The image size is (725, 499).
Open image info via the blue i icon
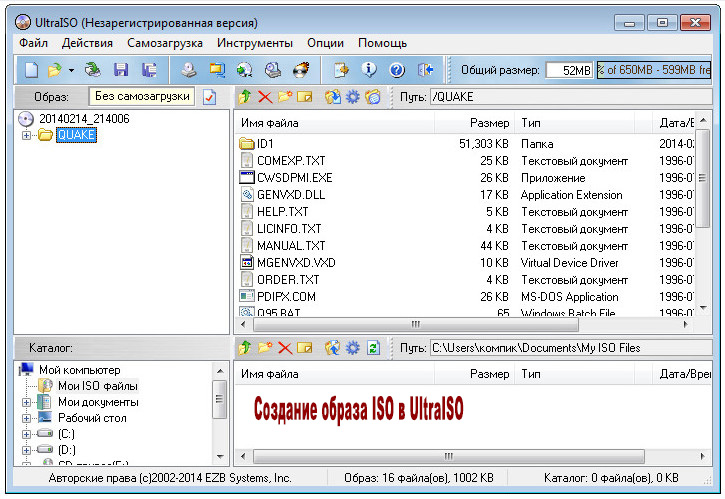point(369,70)
